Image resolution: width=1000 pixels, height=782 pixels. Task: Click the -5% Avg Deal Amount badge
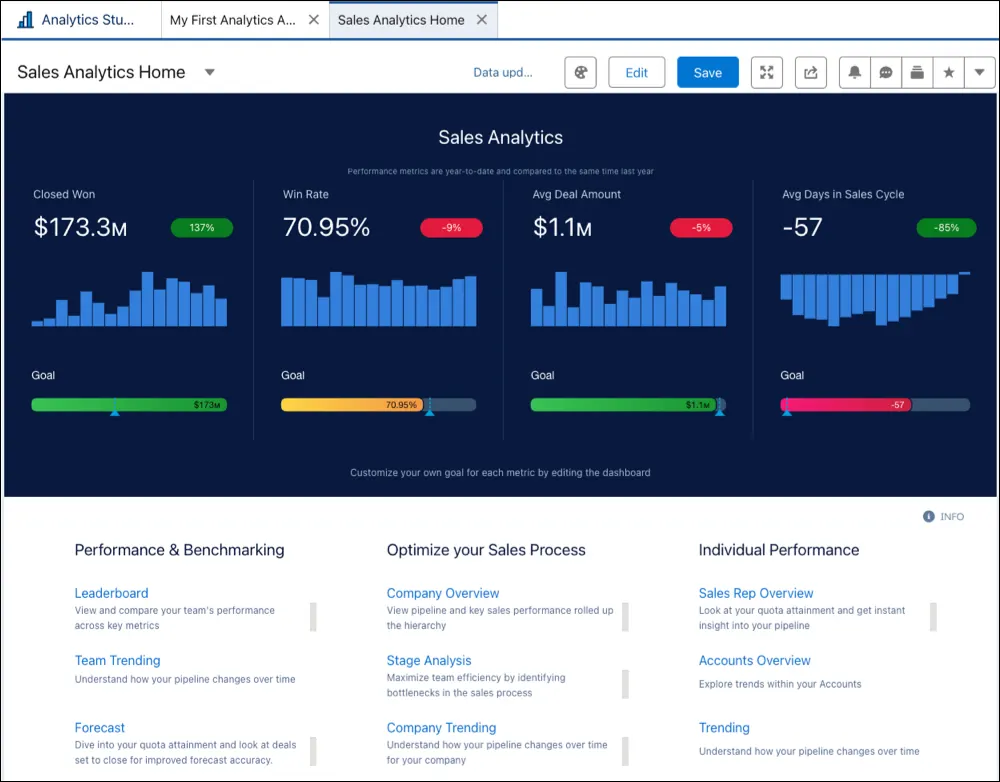[x=701, y=228]
